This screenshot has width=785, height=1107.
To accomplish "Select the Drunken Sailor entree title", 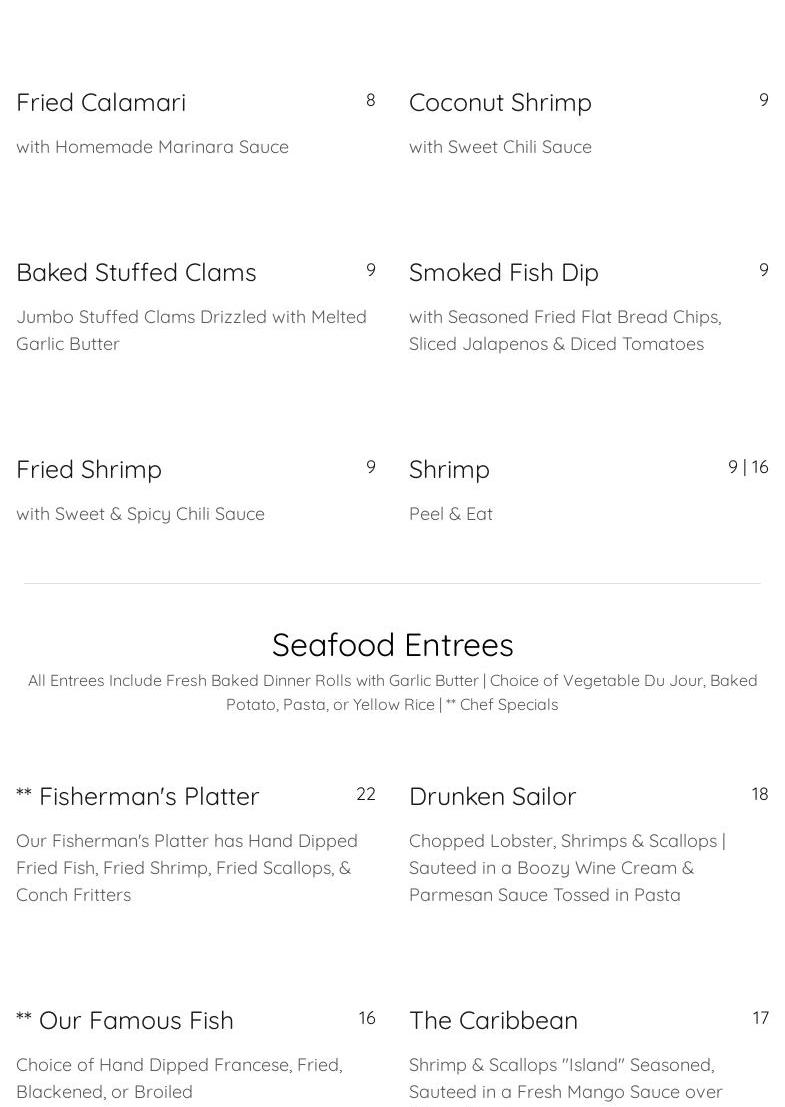I will point(492,797).
